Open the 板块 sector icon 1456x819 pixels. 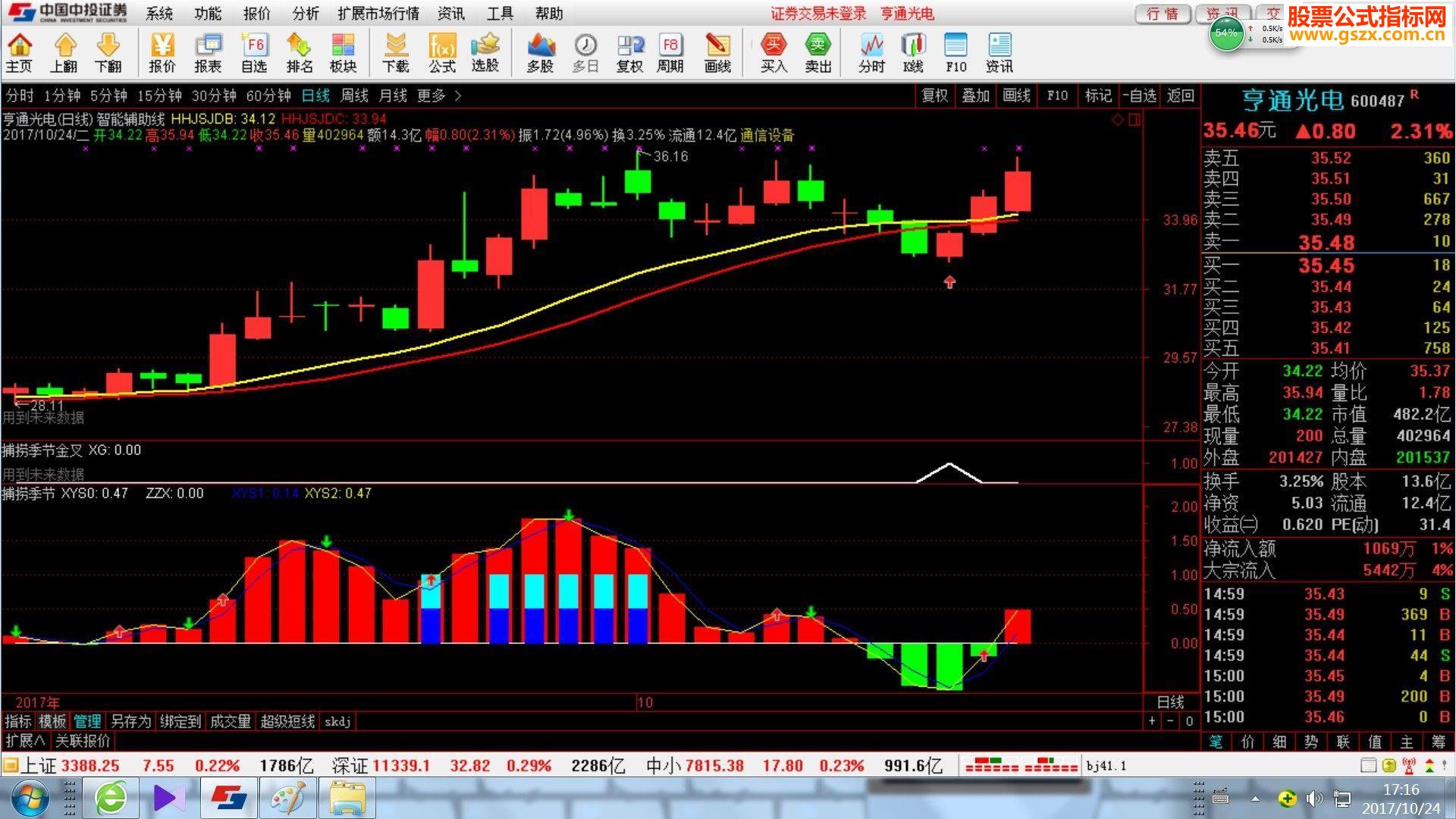point(343,53)
